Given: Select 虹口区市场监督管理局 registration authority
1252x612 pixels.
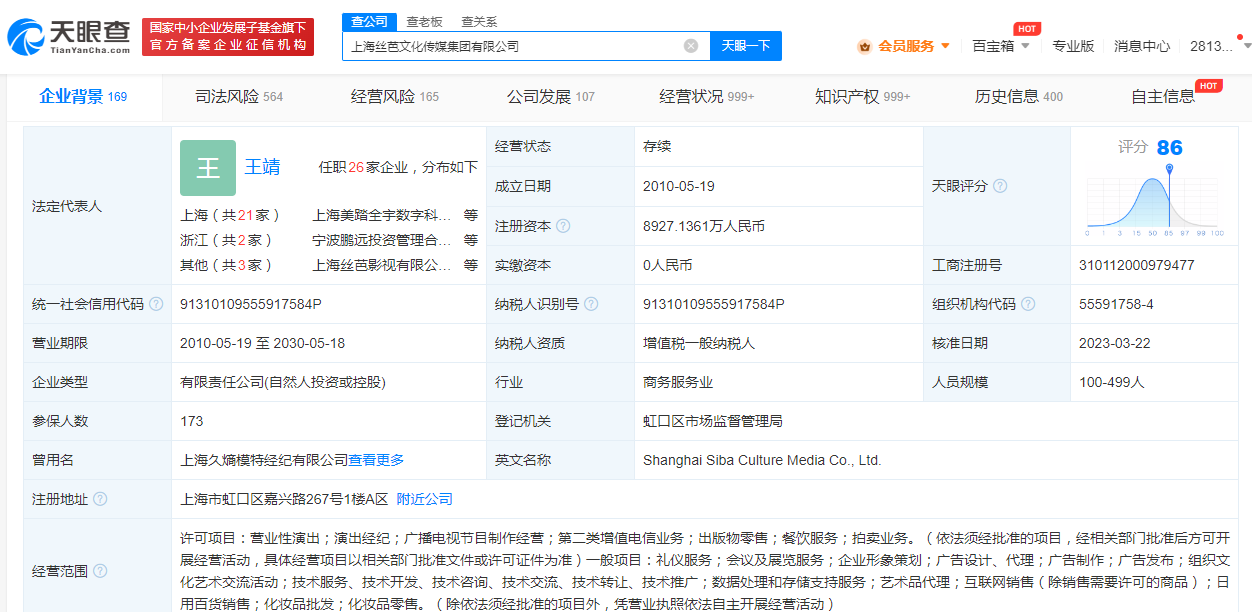Looking at the screenshot, I should pyautogui.click(x=713, y=421).
